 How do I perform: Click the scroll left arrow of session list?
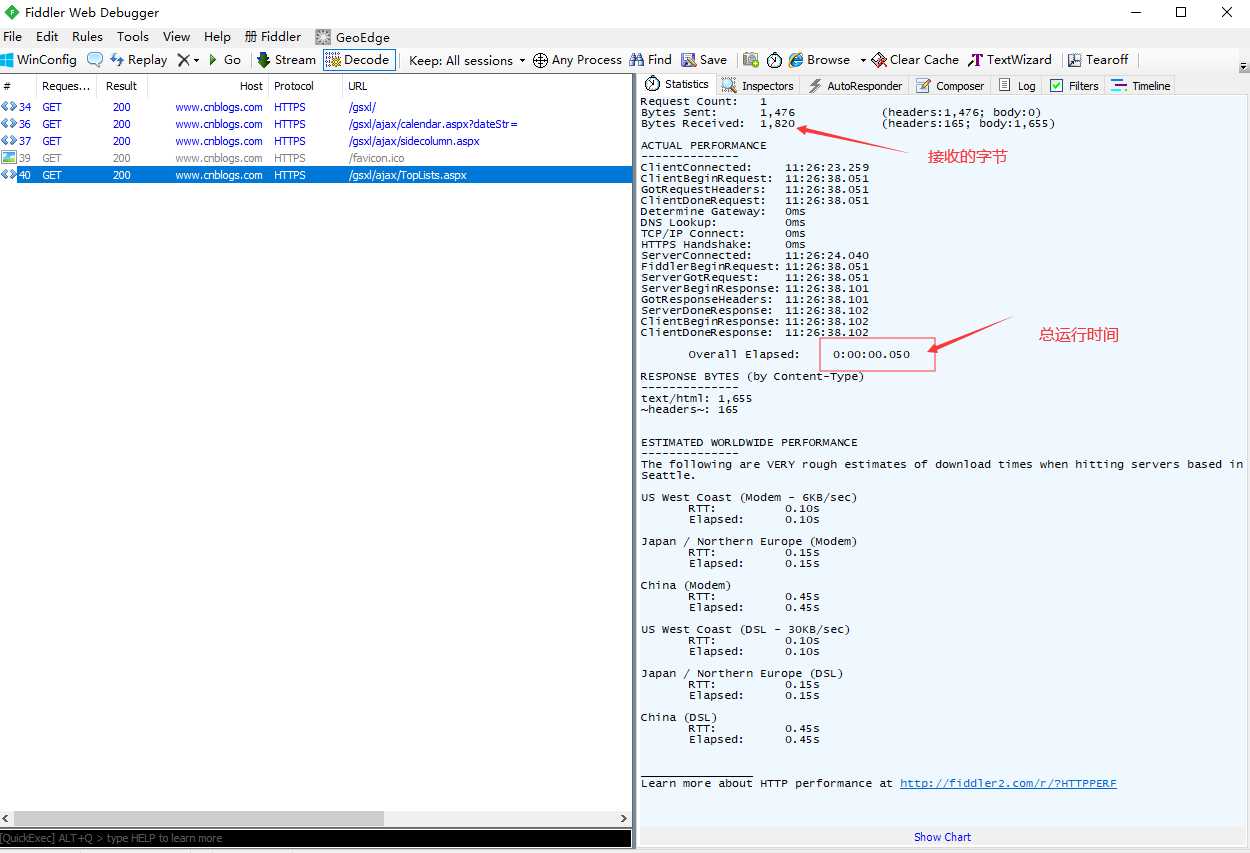click(x=7, y=818)
